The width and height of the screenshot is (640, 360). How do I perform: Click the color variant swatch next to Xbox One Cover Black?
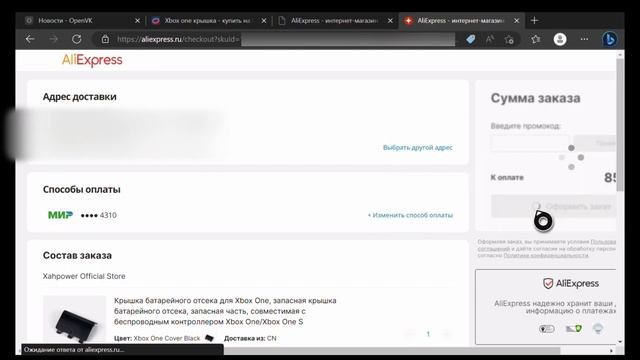pos(209,338)
